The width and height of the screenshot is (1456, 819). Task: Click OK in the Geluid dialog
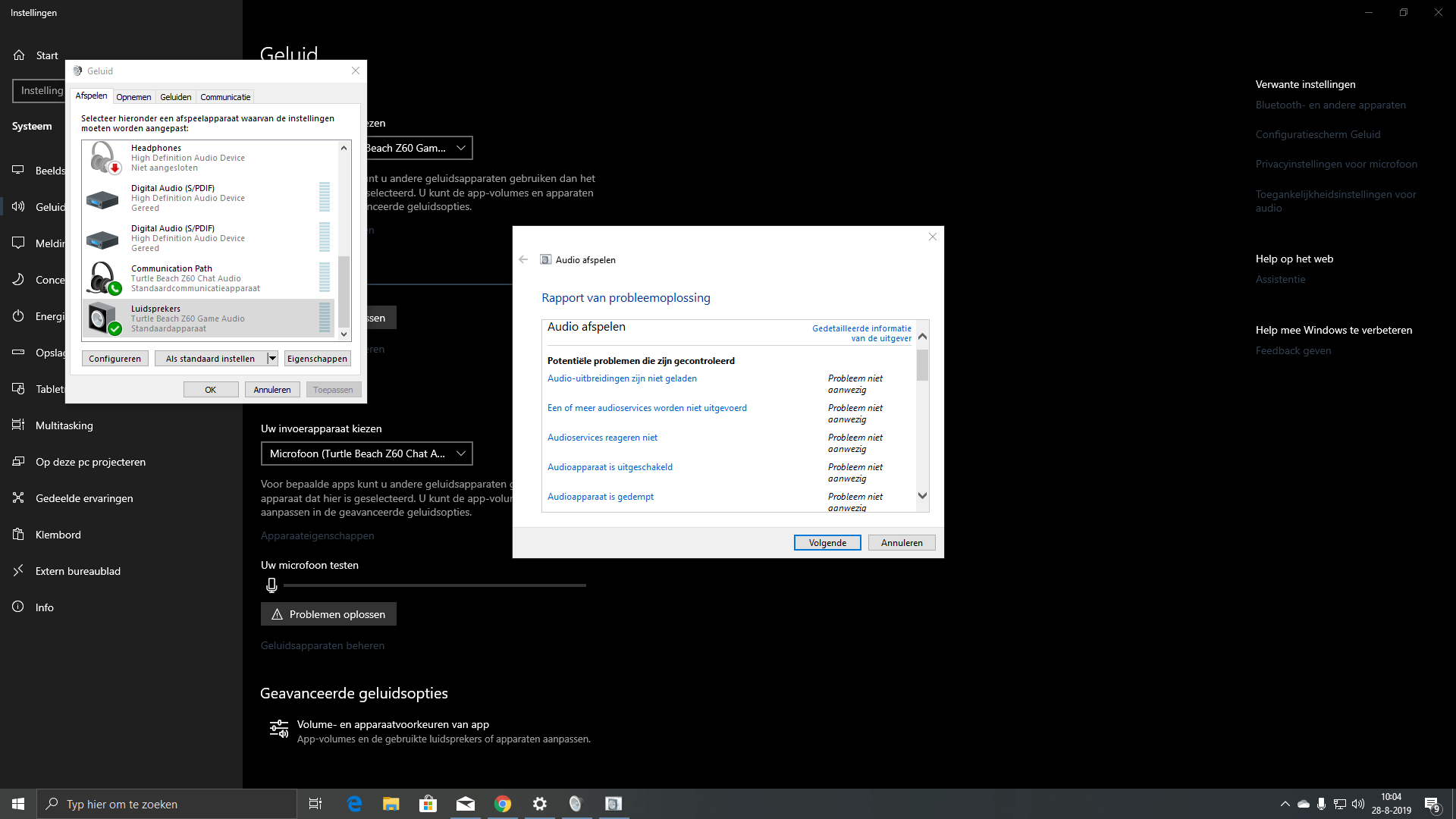pyautogui.click(x=211, y=390)
